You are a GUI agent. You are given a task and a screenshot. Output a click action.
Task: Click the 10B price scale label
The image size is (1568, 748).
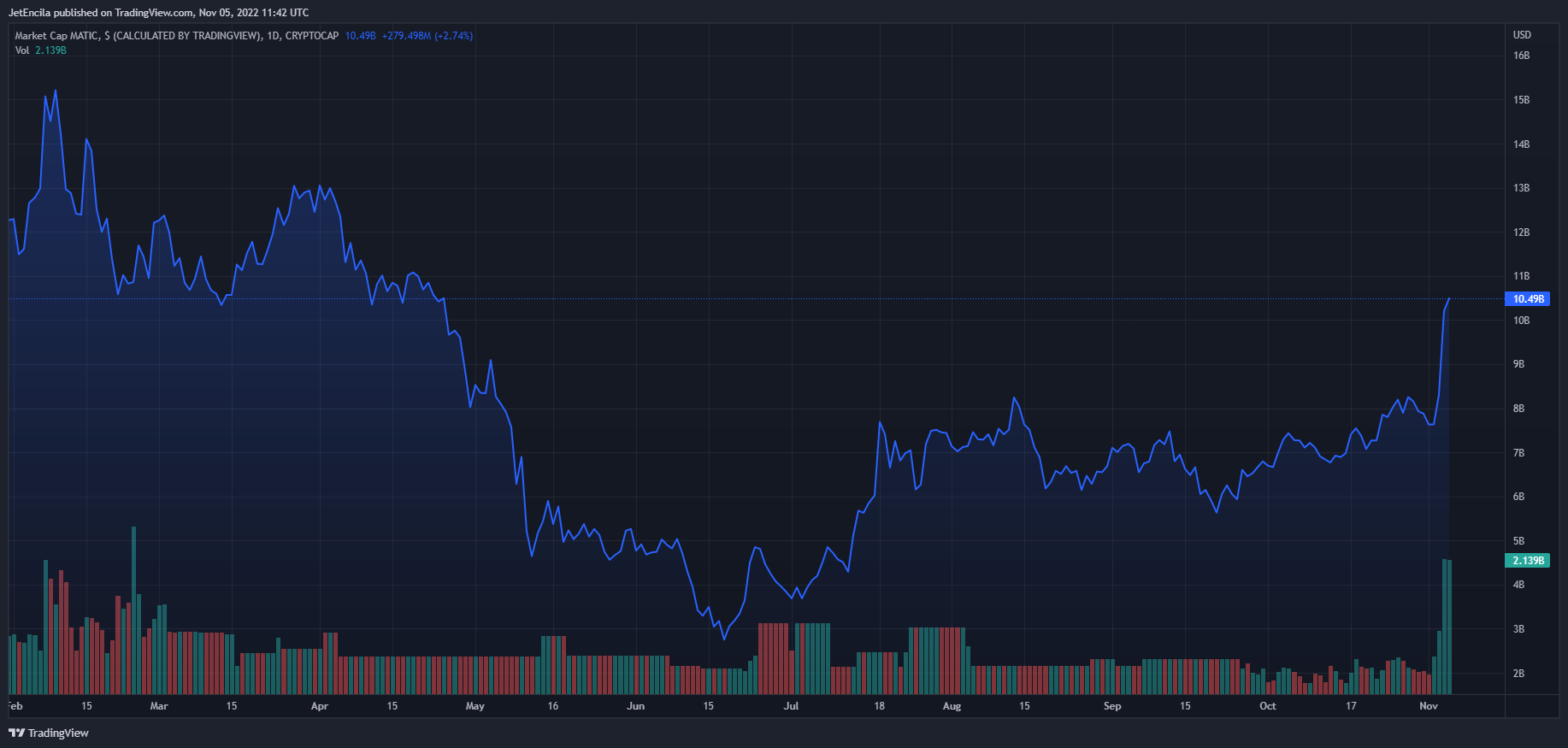1521,321
